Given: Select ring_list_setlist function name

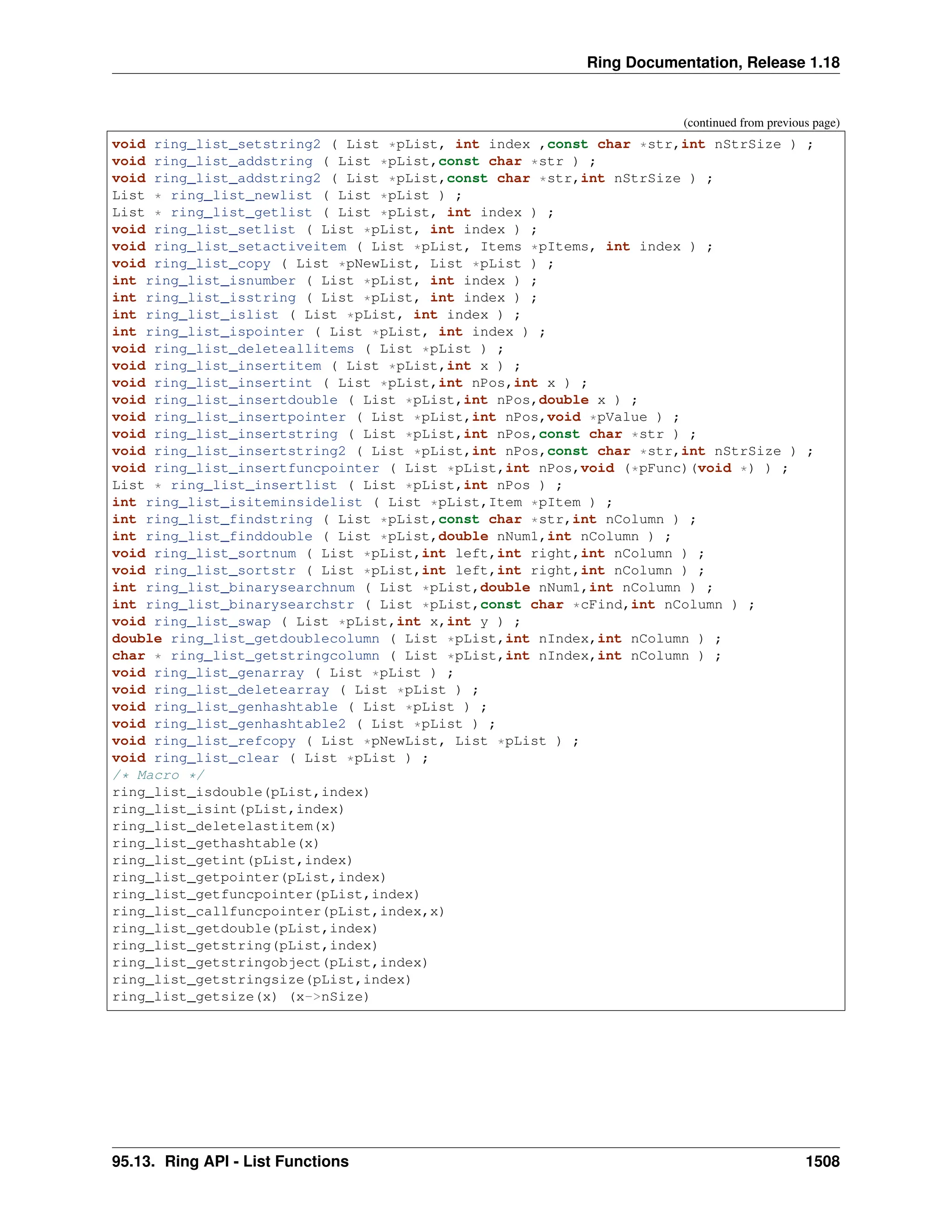Looking at the screenshot, I should pos(225,230).
